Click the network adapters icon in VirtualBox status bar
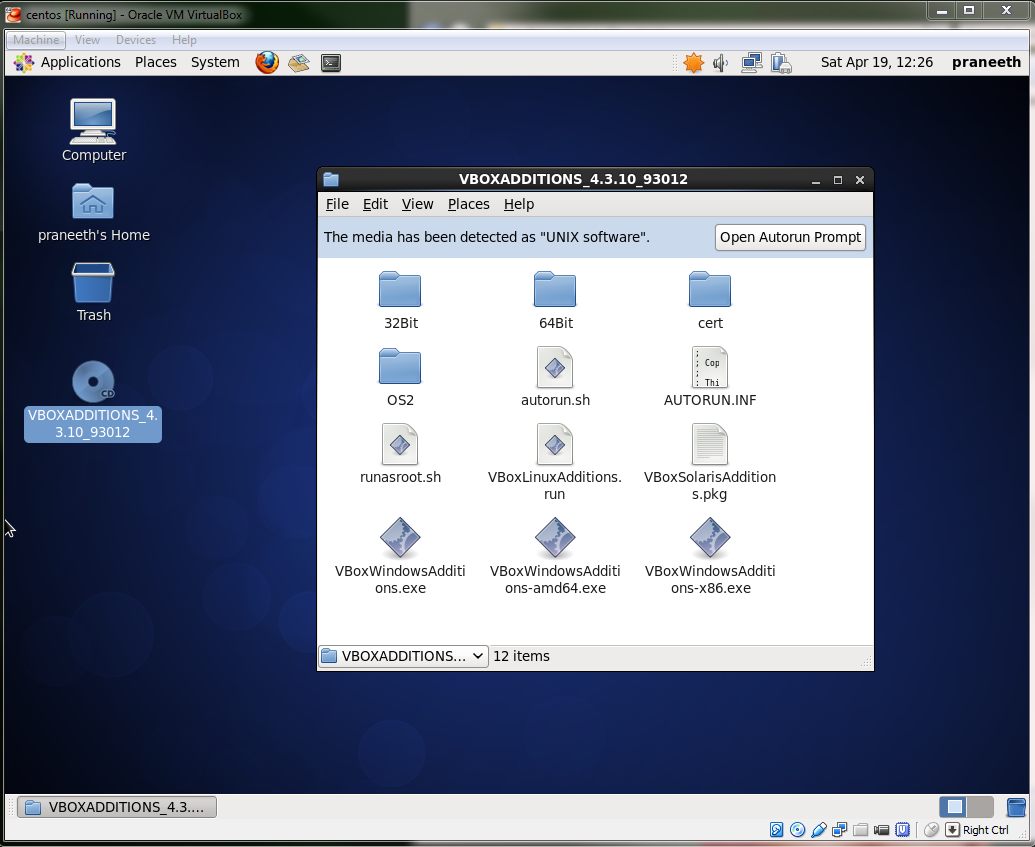 pyautogui.click(x=841, y=830)
